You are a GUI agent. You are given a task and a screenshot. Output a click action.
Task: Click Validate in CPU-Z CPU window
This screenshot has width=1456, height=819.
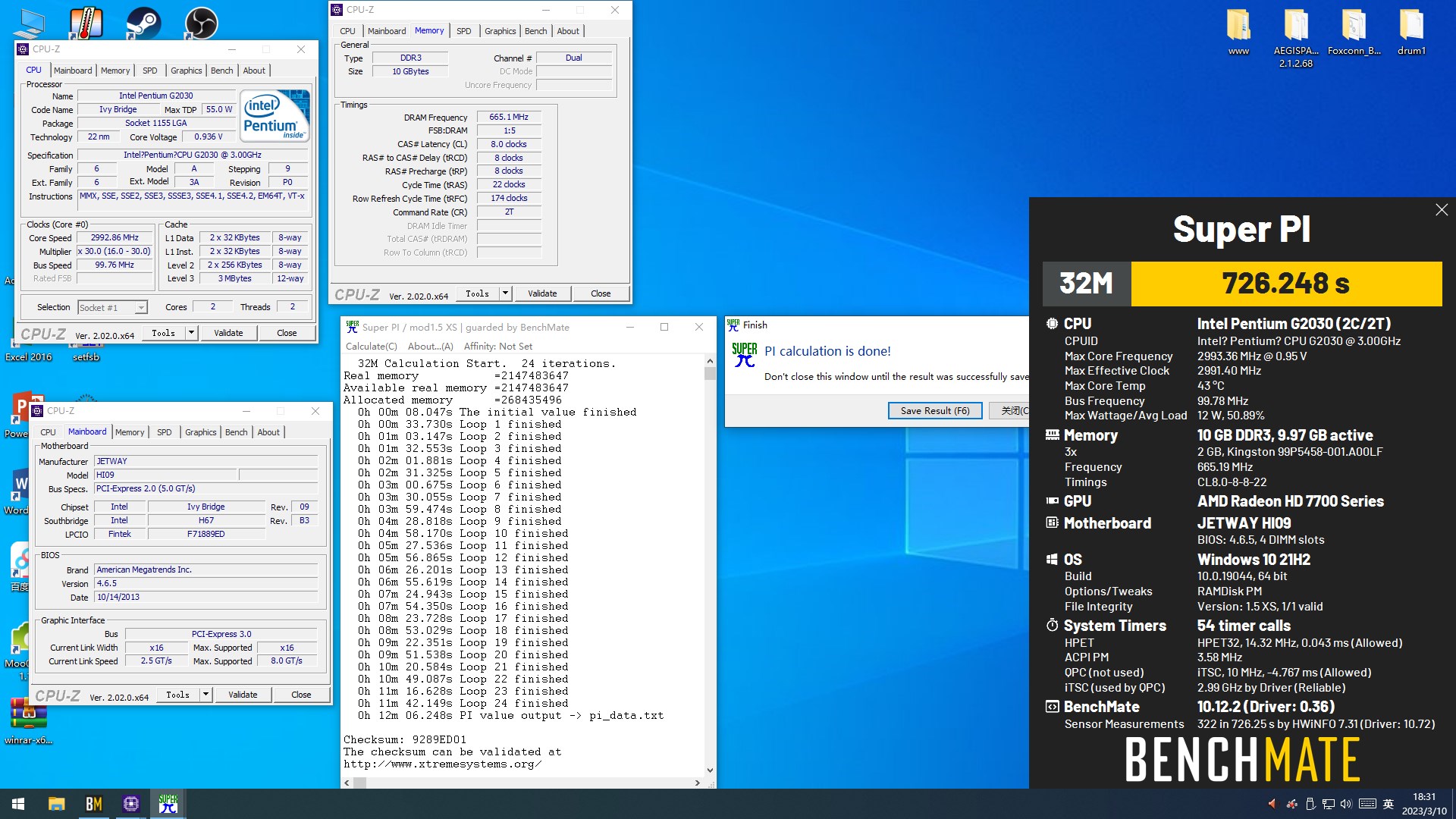pos(228,333)
